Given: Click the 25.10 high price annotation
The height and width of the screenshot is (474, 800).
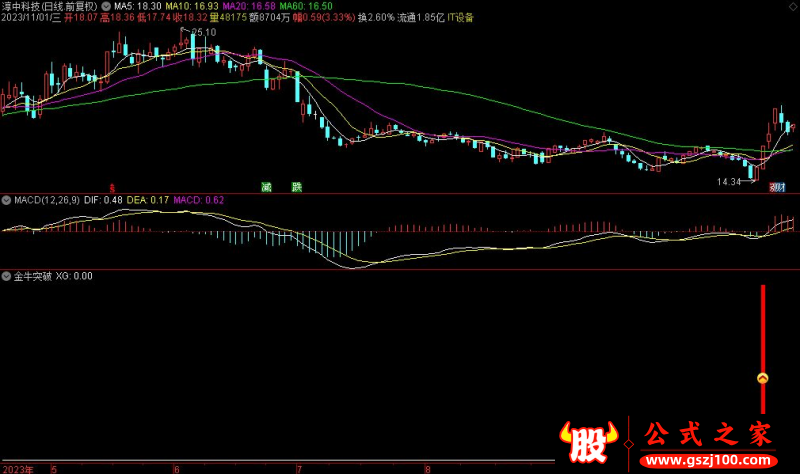Looking at the screenshot, I should tap(203, 33).
